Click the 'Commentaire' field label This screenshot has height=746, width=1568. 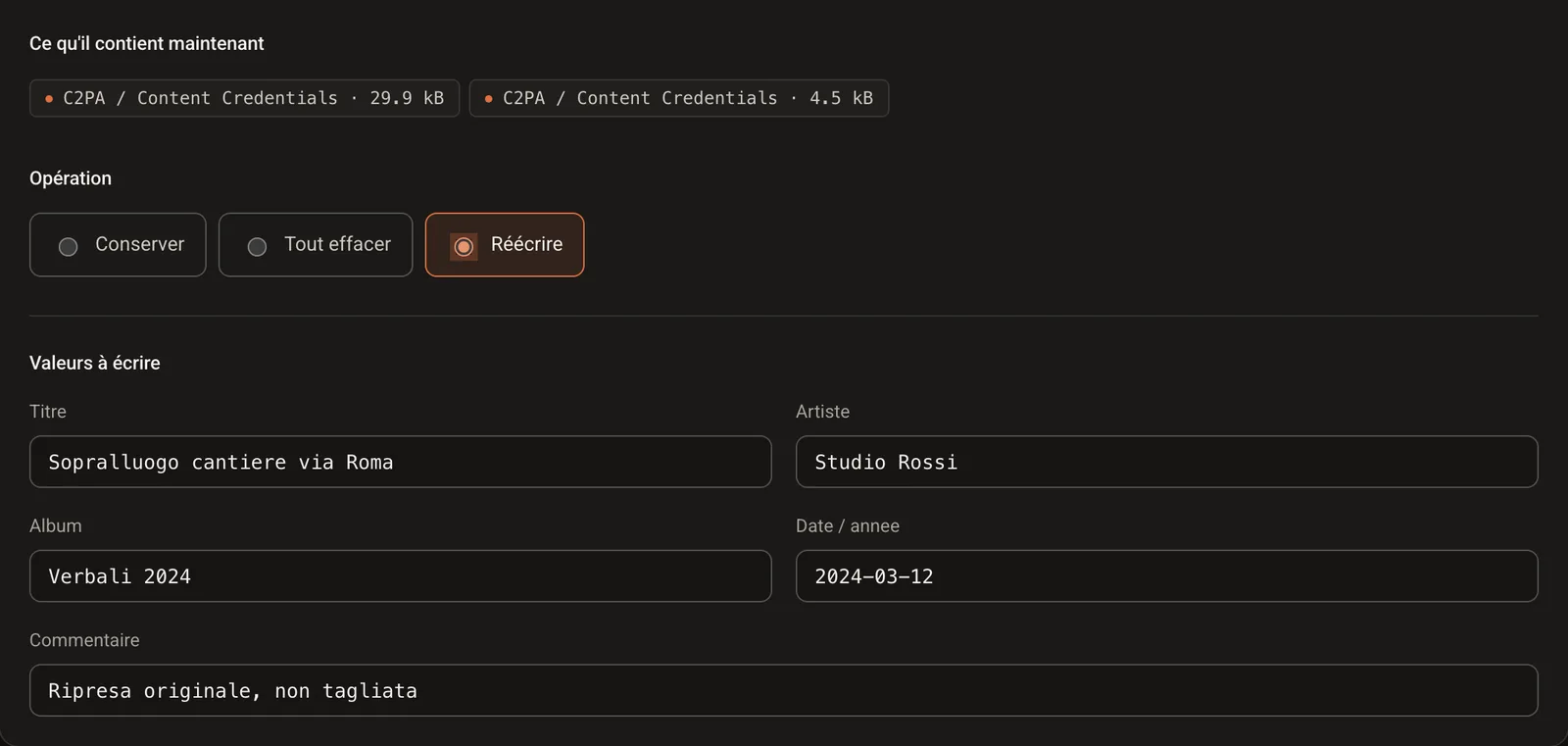click(84, 640)
